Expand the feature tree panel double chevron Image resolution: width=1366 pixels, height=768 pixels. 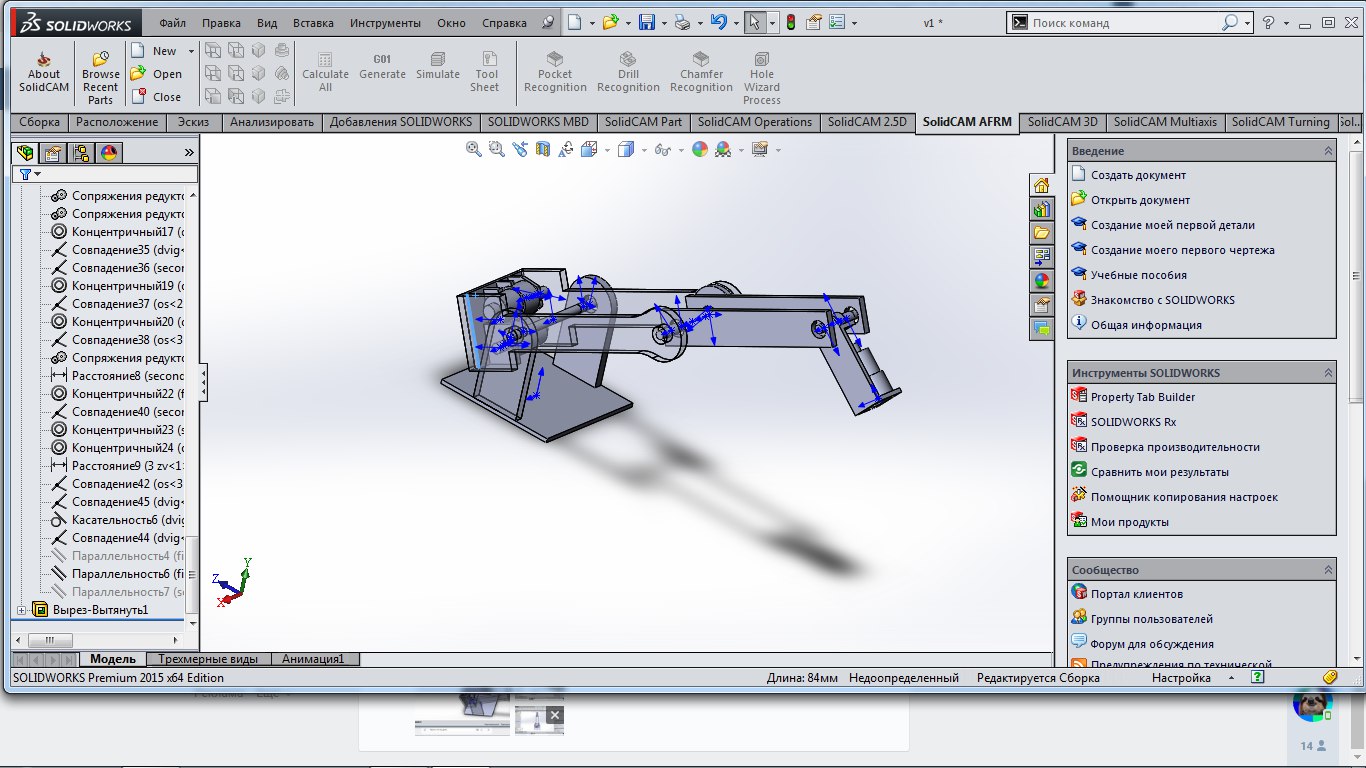tap(189, 153)
